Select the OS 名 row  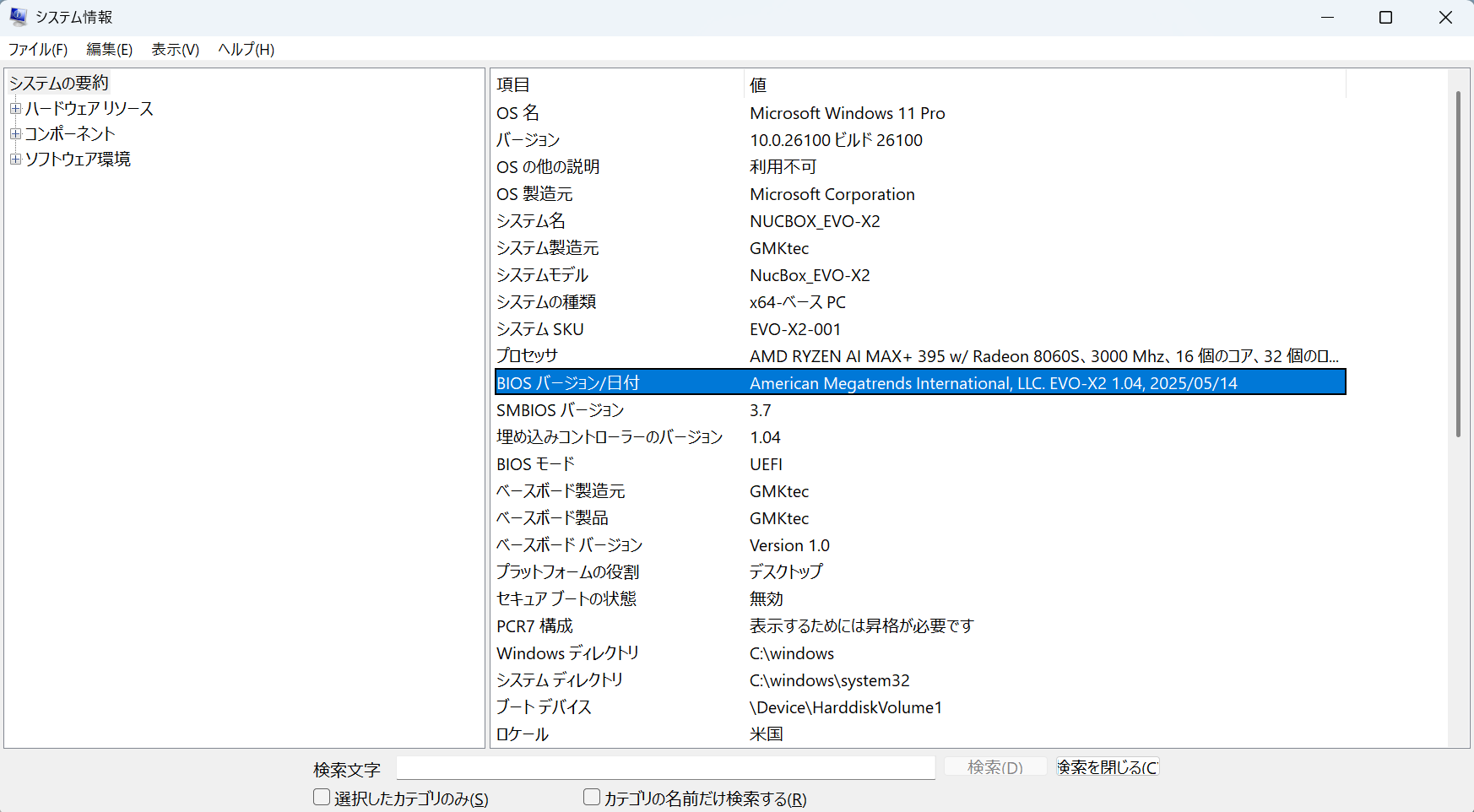(x=920, y=113)
